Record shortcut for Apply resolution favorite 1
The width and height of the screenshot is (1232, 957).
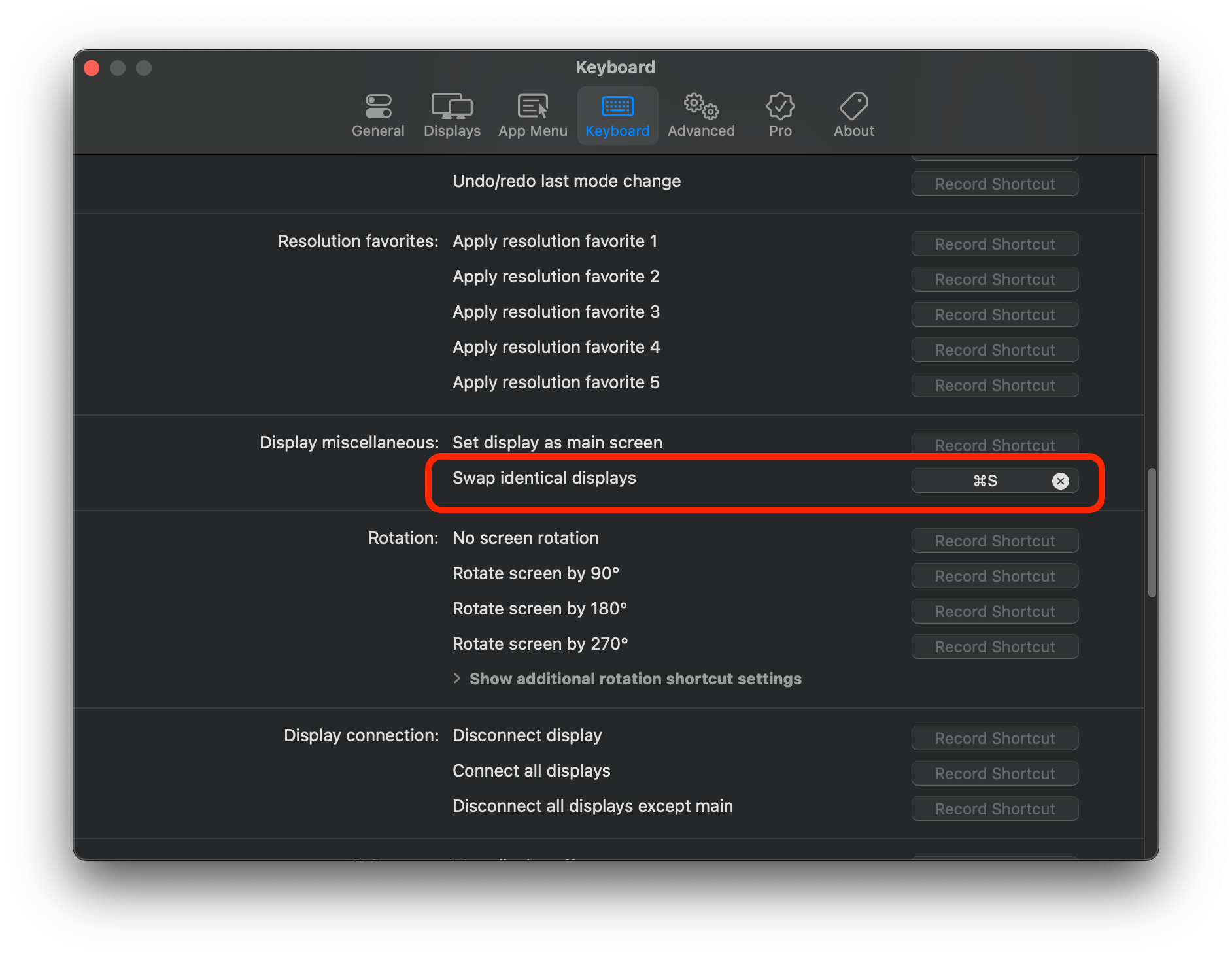point(994,243)
